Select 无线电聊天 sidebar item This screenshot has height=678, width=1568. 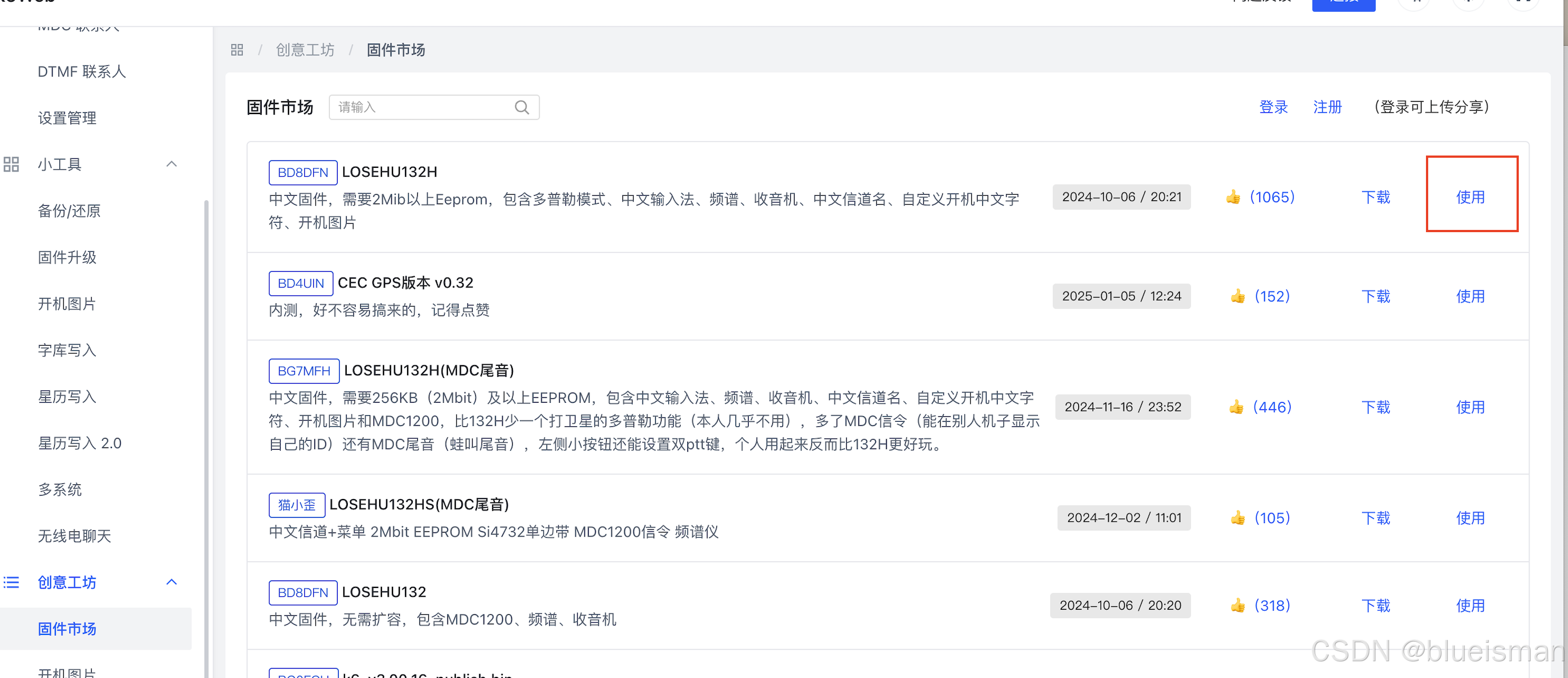74,536
